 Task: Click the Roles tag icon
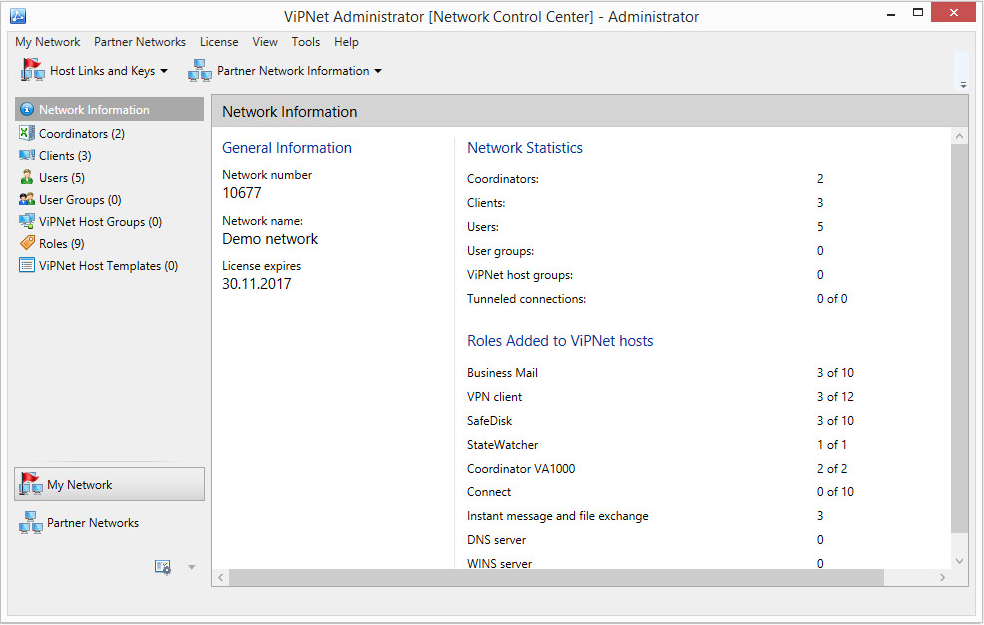[x=27, y=243]
